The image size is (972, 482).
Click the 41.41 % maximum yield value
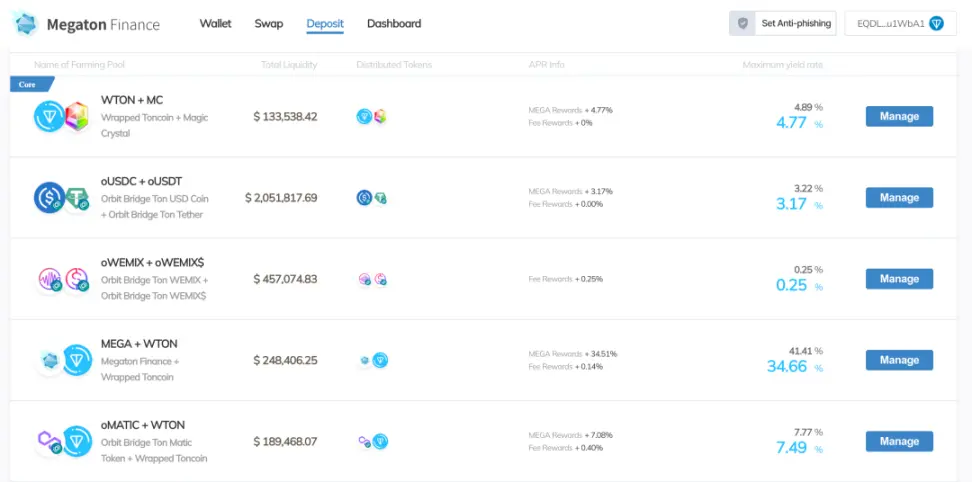(x=806, y=351)
